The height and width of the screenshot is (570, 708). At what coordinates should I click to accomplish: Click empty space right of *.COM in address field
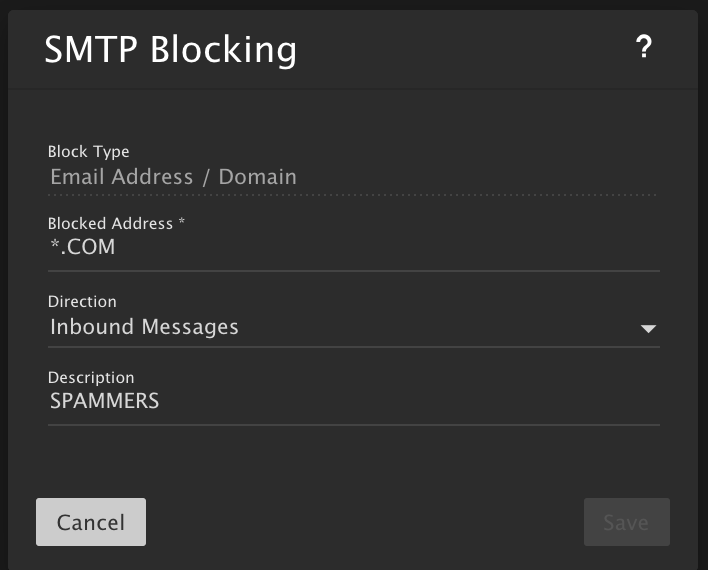pos(400,248)
